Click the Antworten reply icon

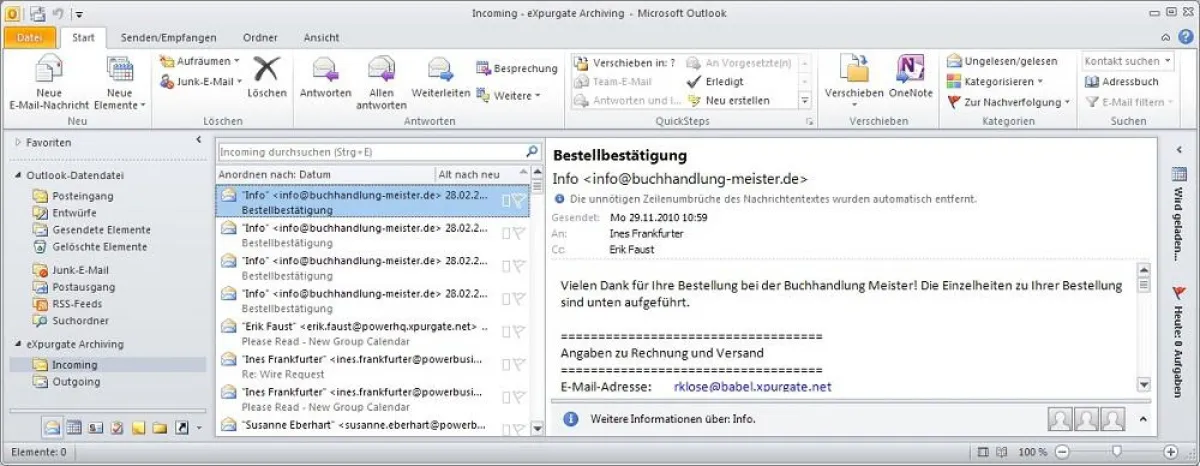click(325, 70)
